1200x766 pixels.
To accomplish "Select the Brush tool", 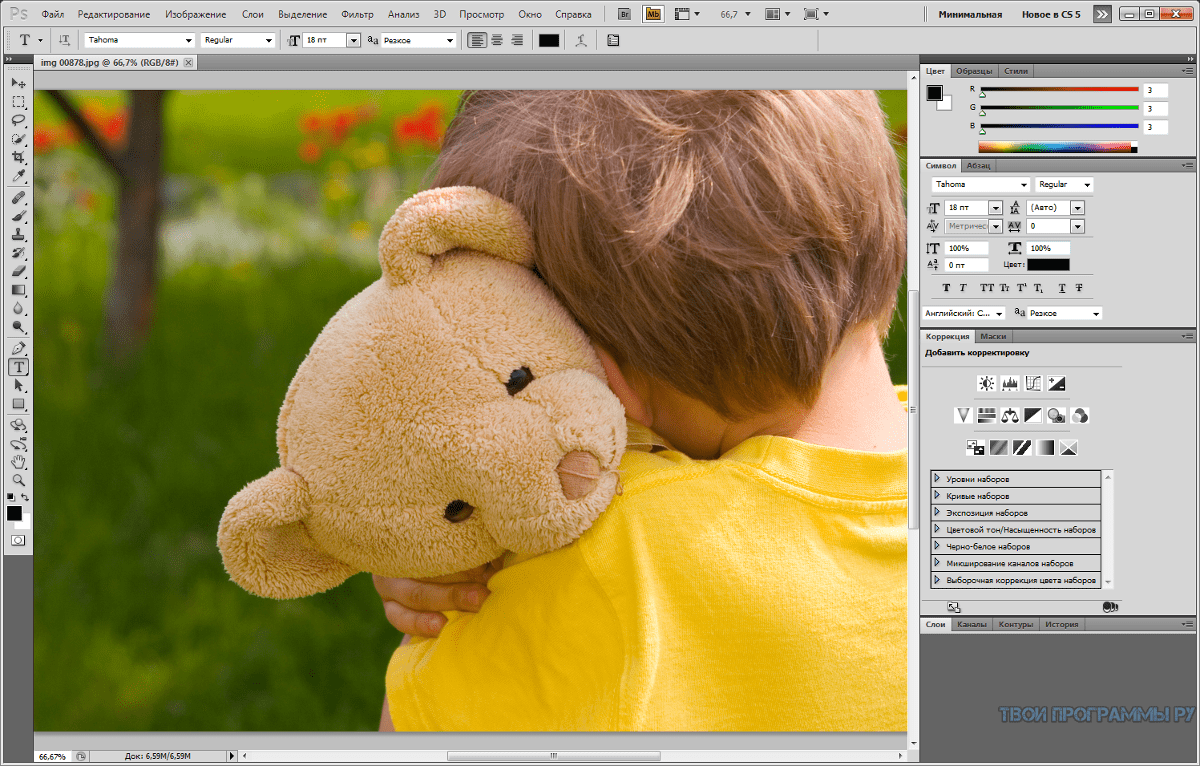I will click(x=18, y=216).
